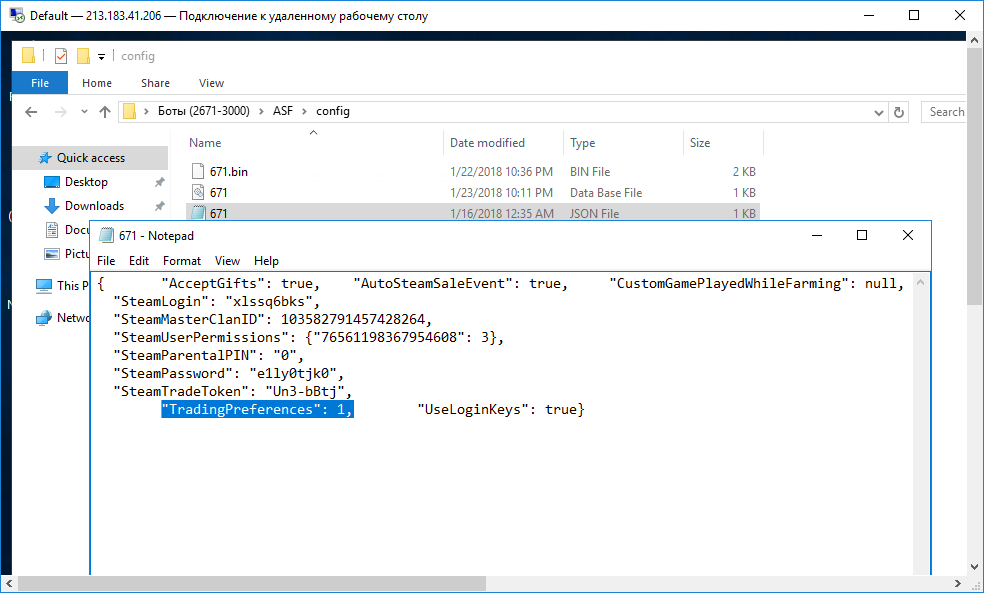Switch to the Explorer Share tab
Image resolution: width=984 pixels, height=593 pixels.
(155, 83)
